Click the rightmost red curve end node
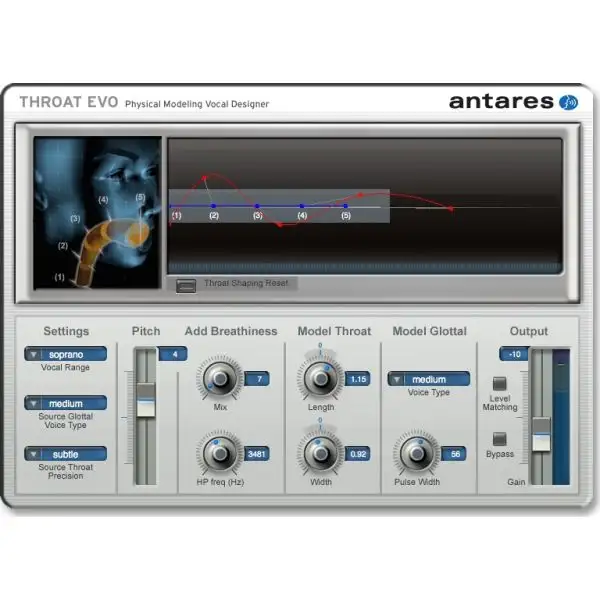 click(x=451, y=209)
